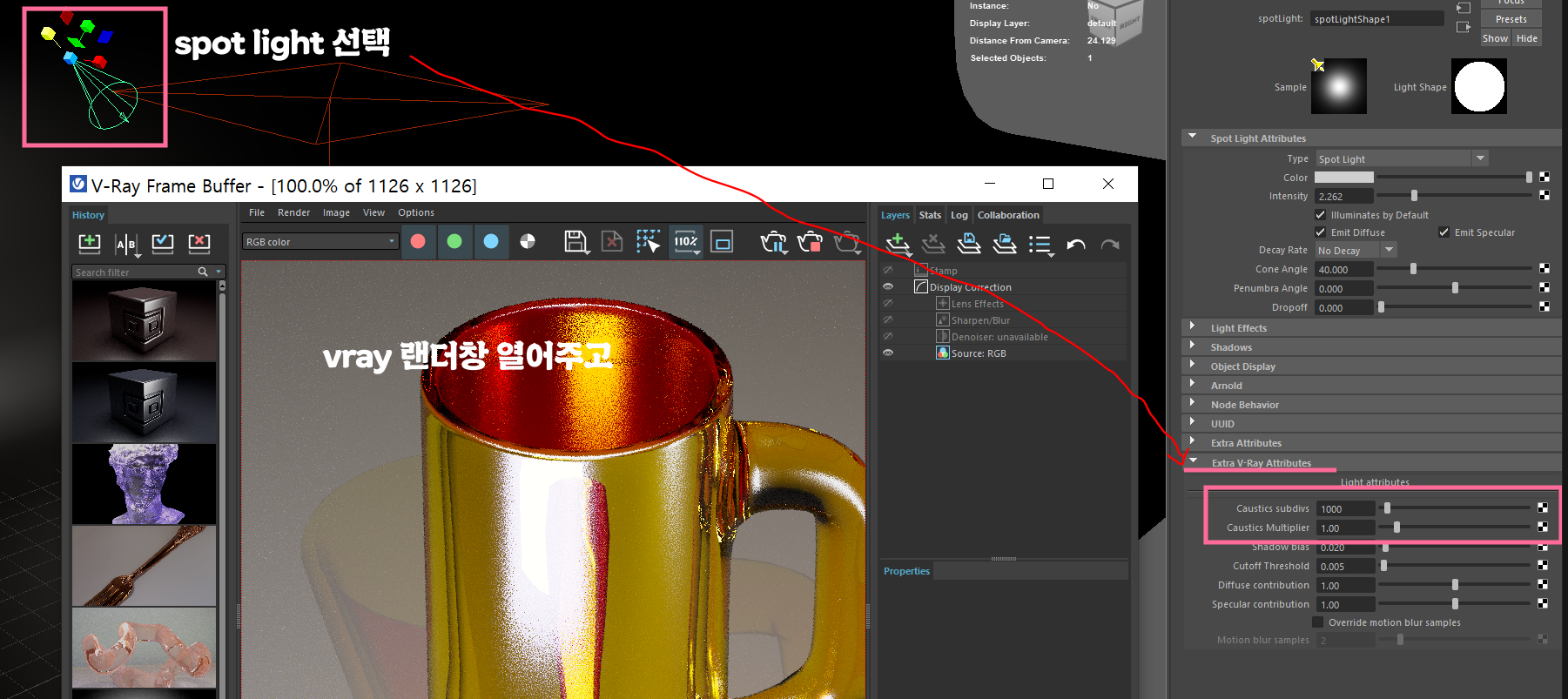
Task: Open the layers list options icon
Action: pyautogui.click(x=1041, y=245)
